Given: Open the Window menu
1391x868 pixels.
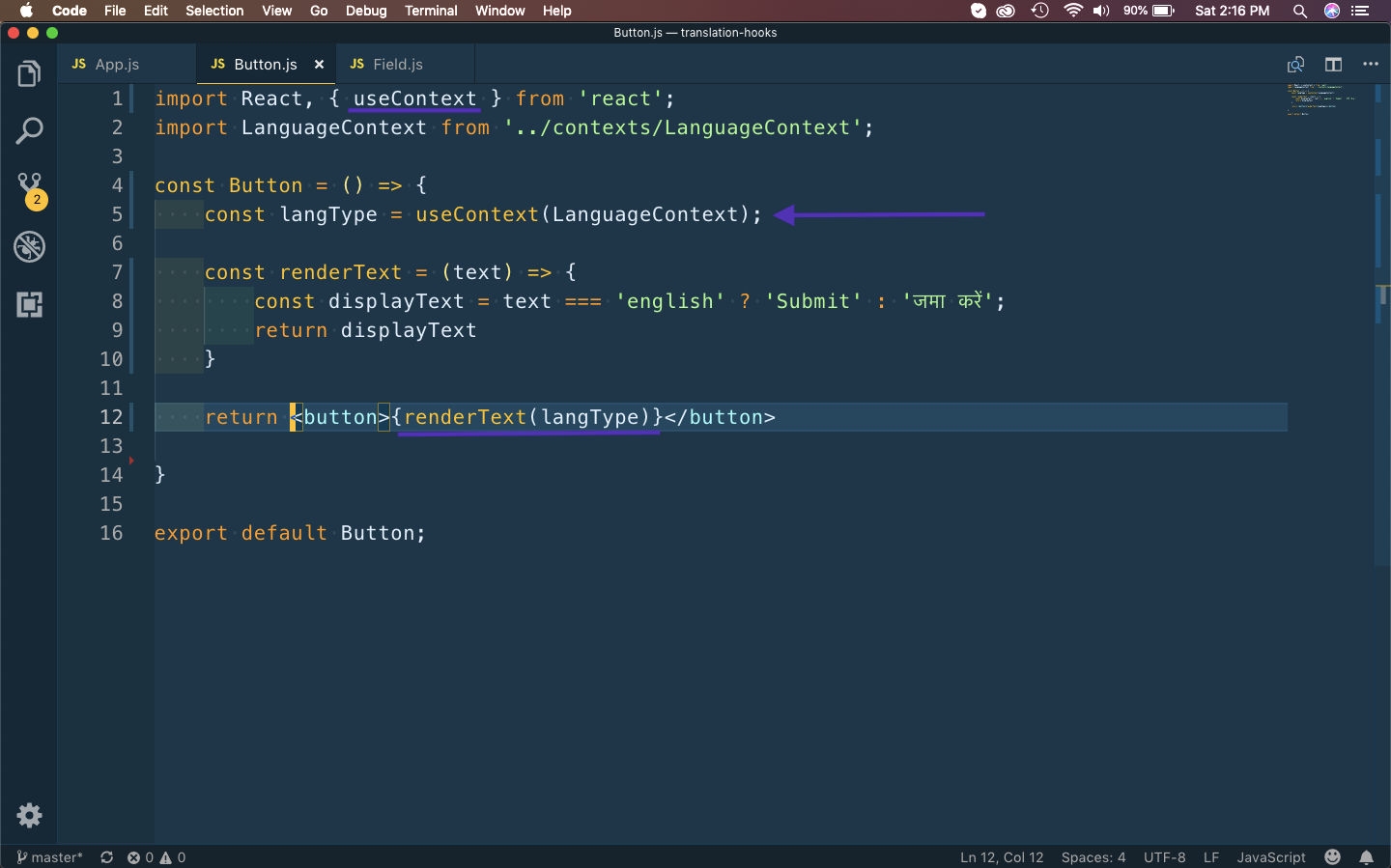Looking at the screenshot, I should pos(500,11).
